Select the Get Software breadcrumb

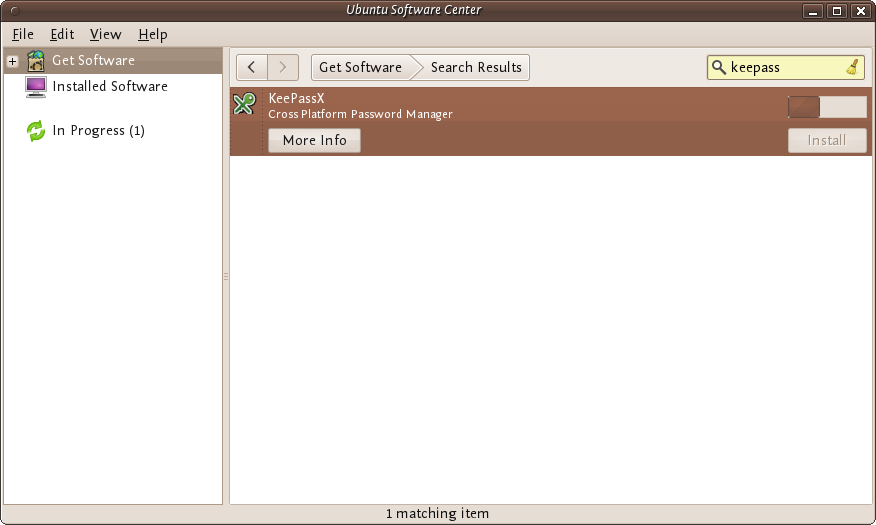click(360, 67)
